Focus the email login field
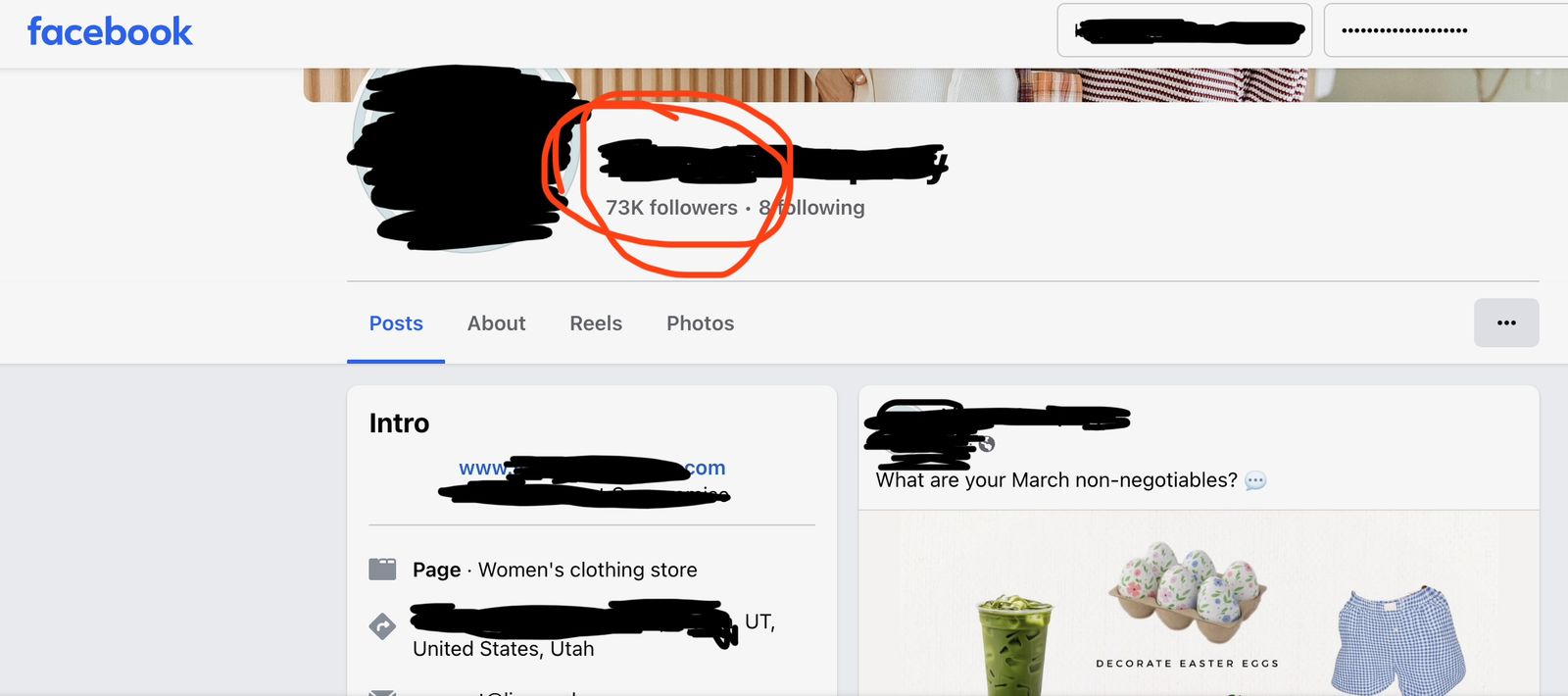The width and height of the screenshot is (1568, 696). tap(1185, 30)
